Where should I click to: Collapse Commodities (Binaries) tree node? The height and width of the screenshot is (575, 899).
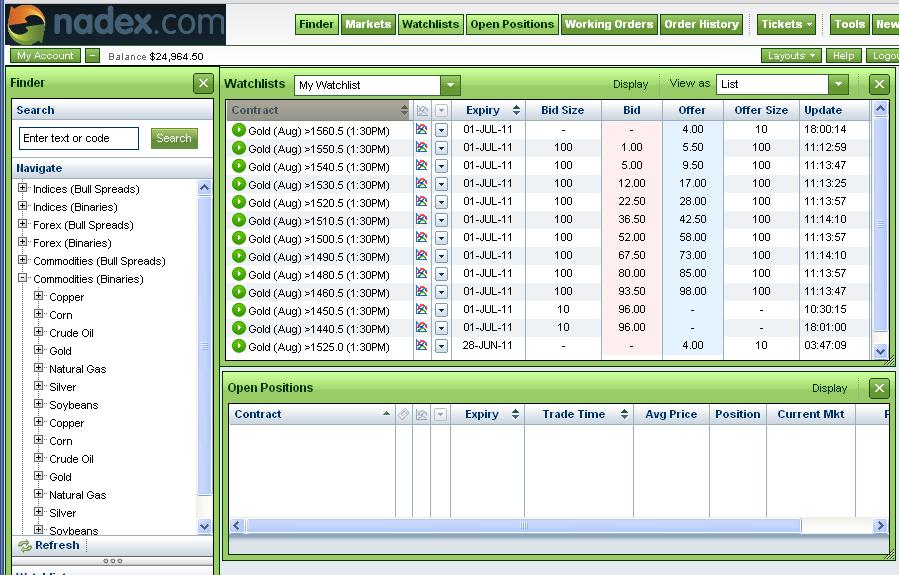pyautogui.click(x=23, y=278)
